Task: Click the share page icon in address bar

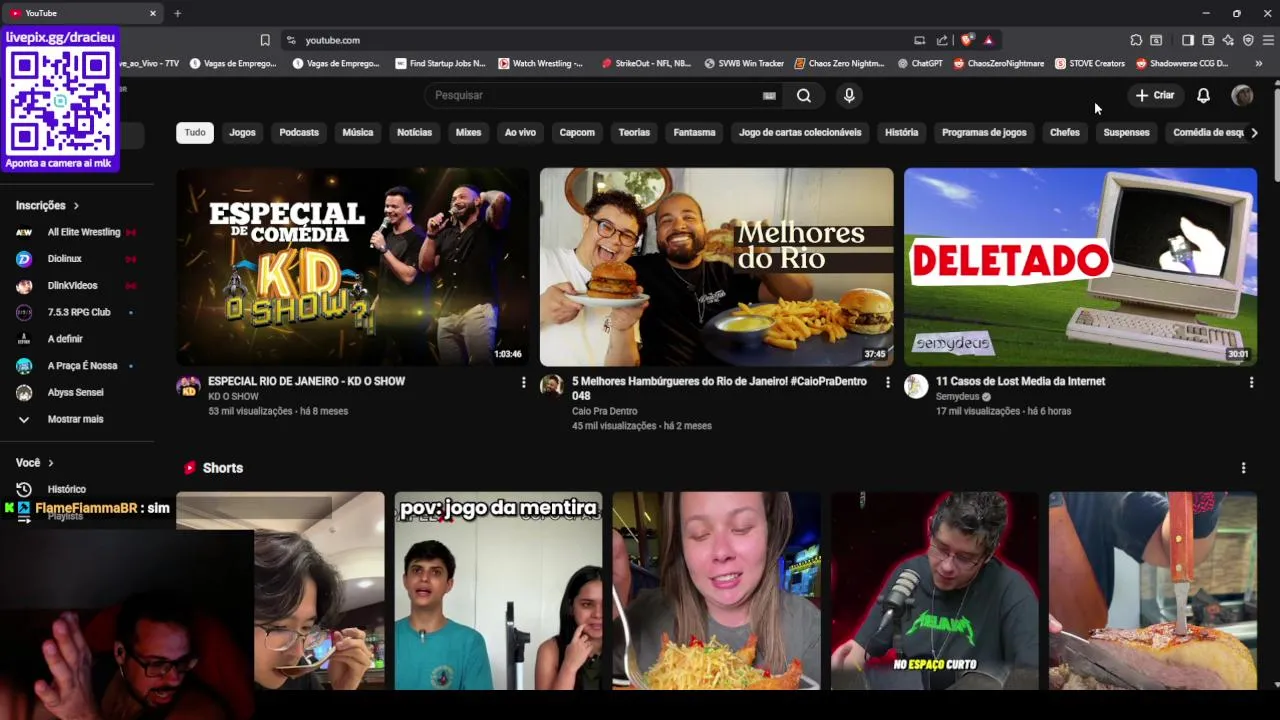Action: (x=942, y=40)
